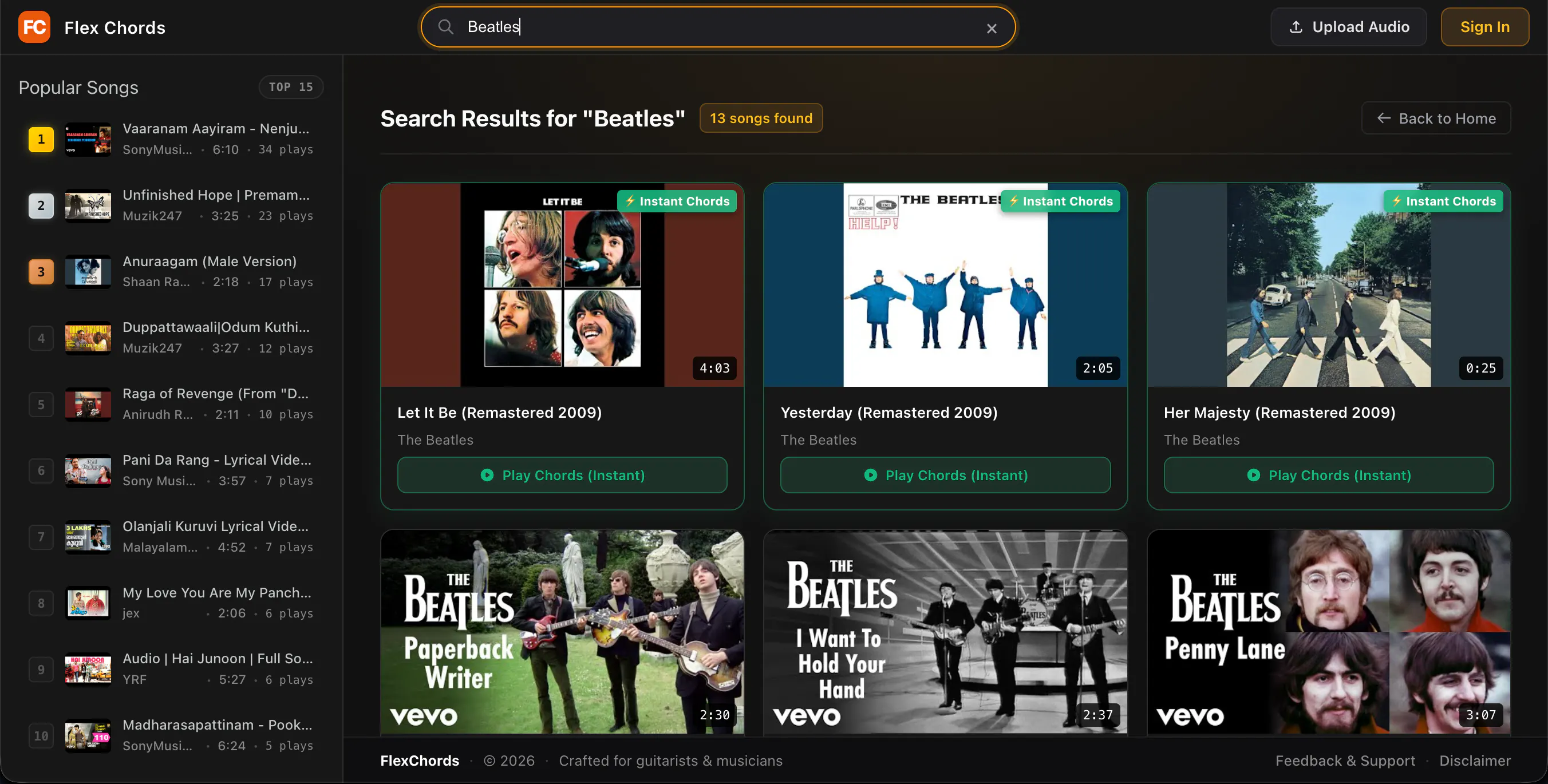The width and height of the screenshot is (1548, 784).
Task: Click the rank 3 badge for Anuraagam
Action: pos(41,272)
